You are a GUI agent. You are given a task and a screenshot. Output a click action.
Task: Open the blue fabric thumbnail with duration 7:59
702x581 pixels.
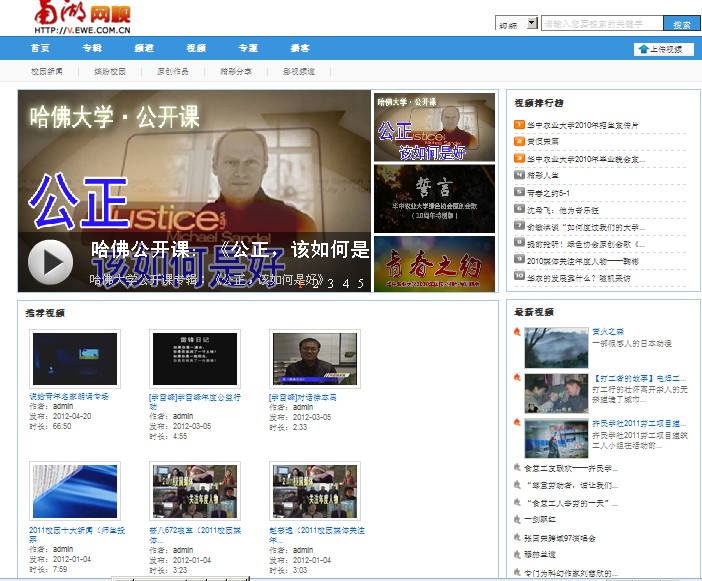click(x=75, y=491)
